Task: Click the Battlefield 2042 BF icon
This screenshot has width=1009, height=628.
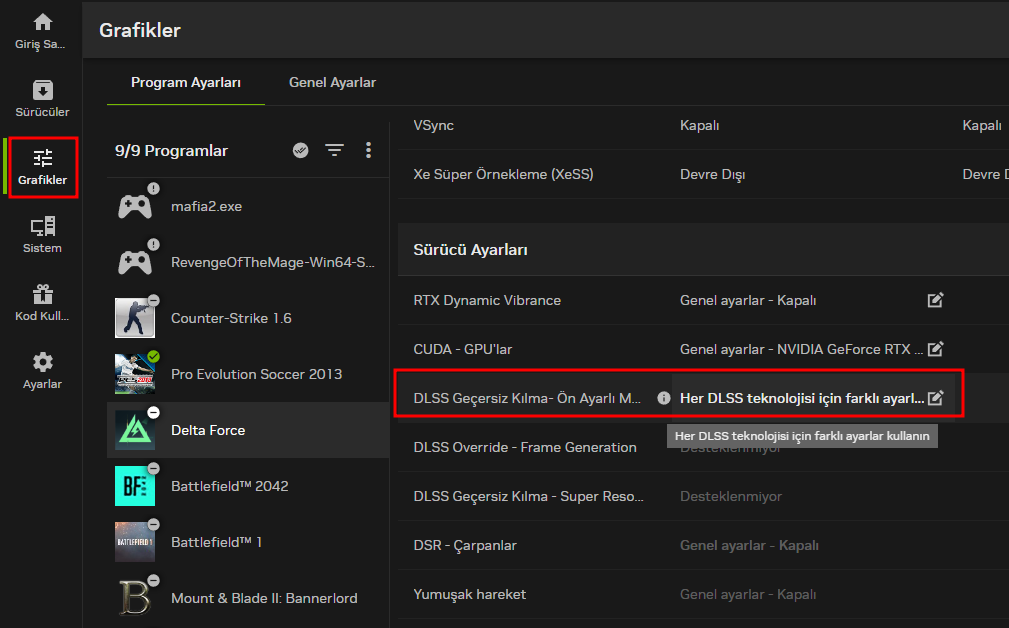Action: tap(134, 486)
